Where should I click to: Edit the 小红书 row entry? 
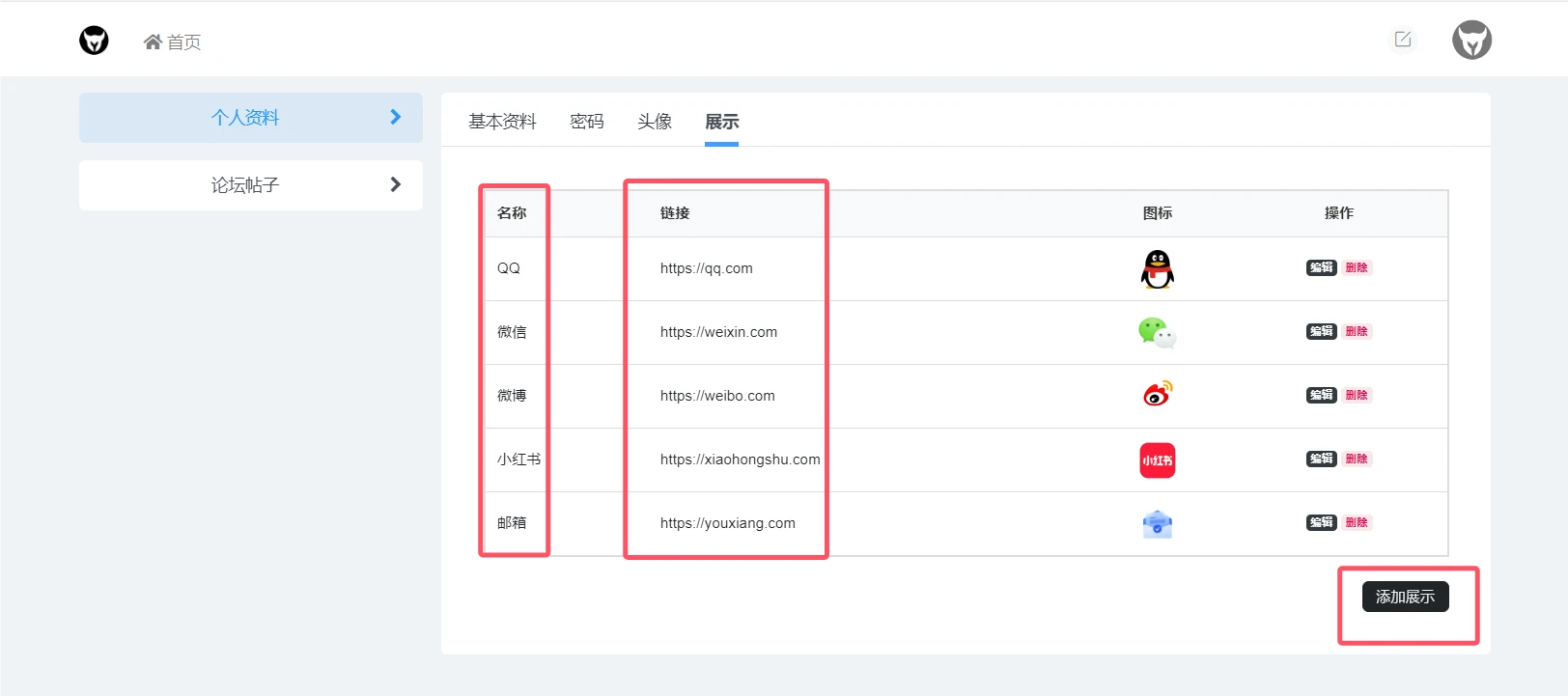pyautogui.click(x=1321, y=459)
